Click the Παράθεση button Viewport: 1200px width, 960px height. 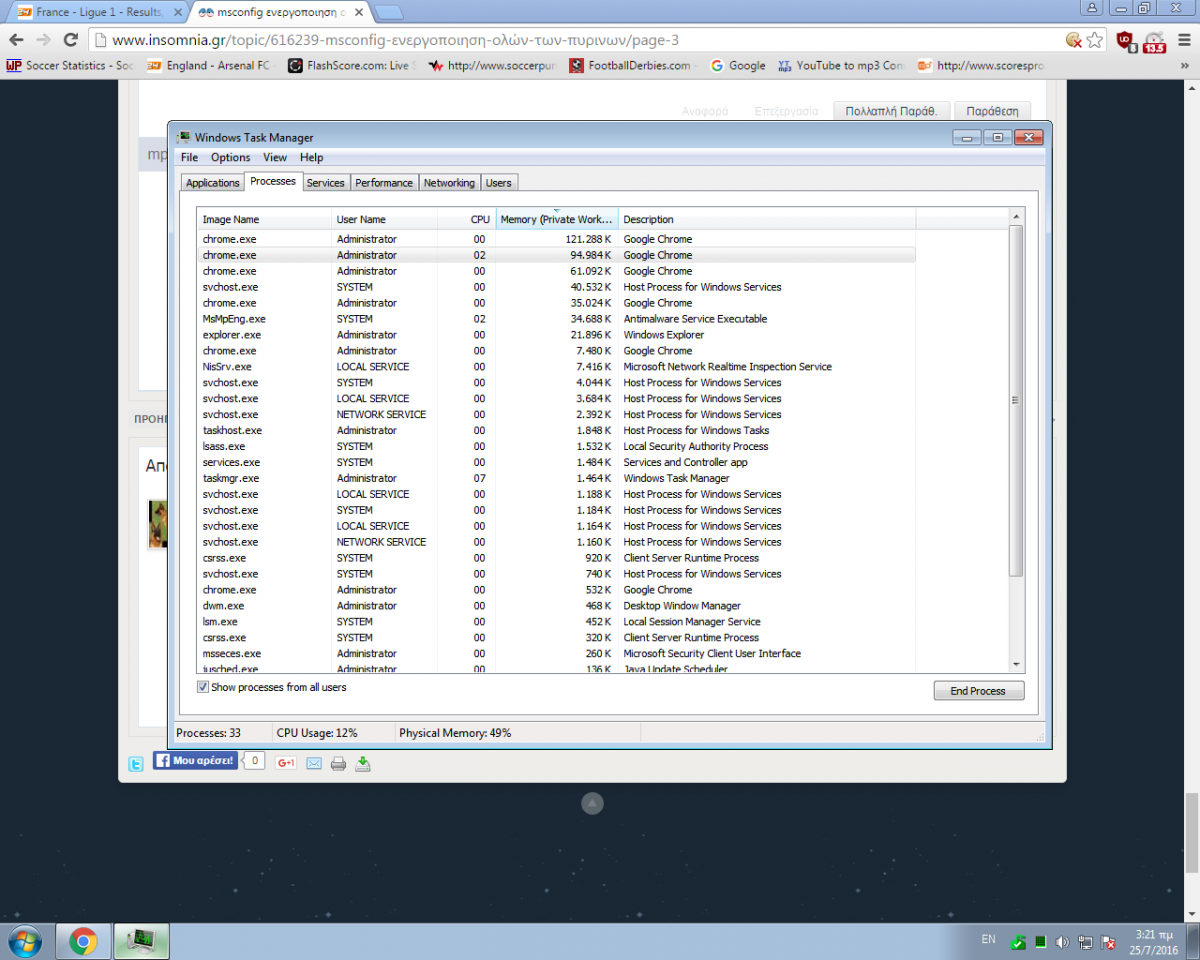[x=991, y=111]
